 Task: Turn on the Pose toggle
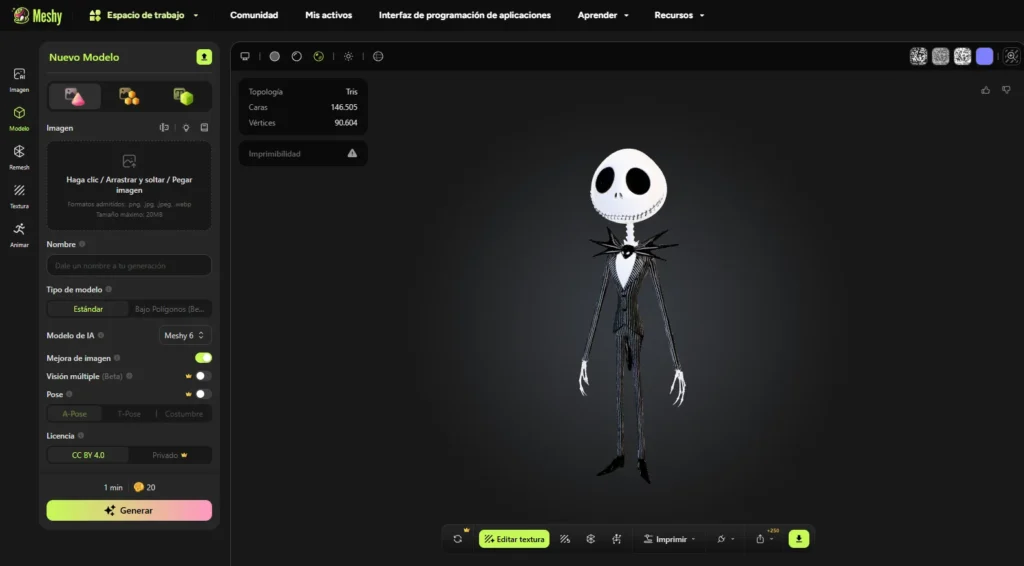click(203, 394)
